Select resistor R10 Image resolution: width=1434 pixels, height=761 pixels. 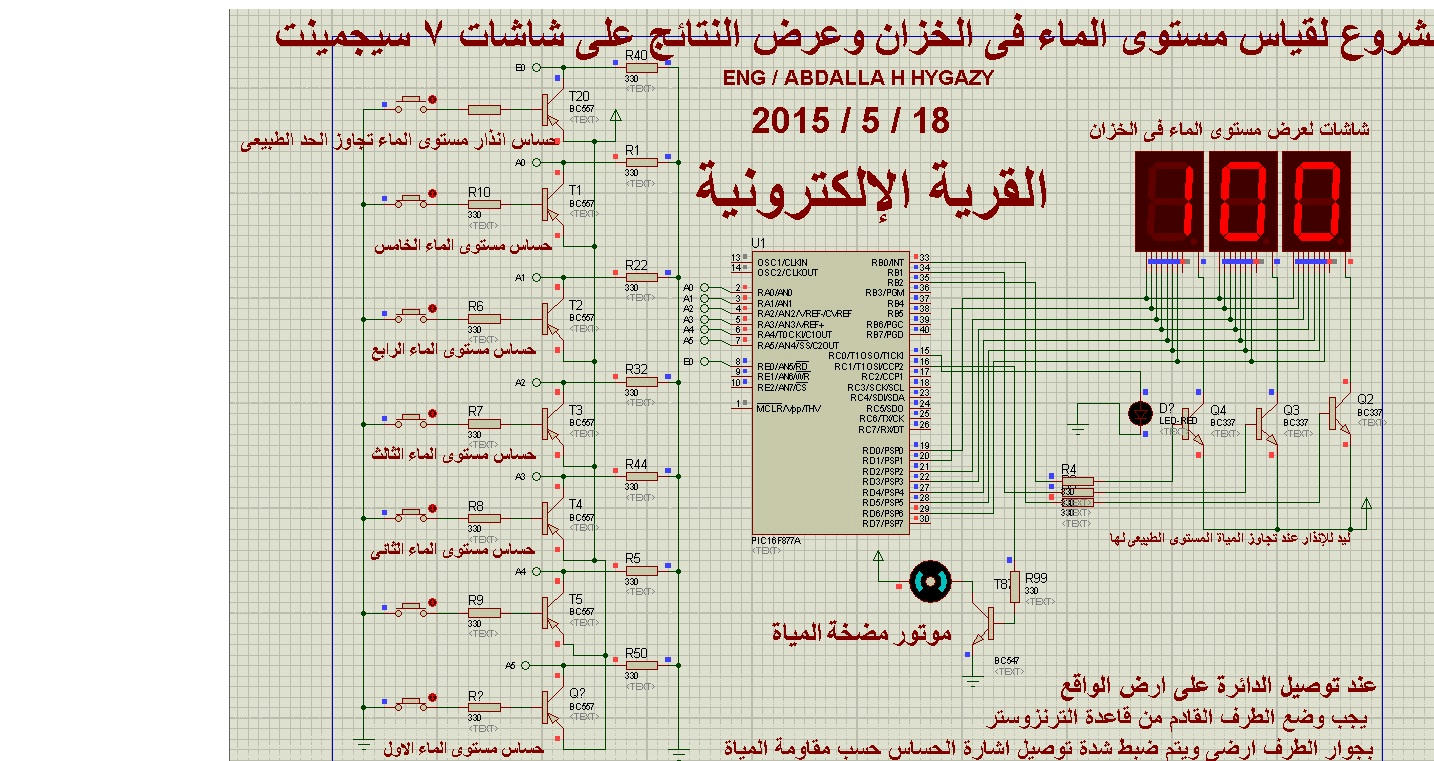coord(483,204)
